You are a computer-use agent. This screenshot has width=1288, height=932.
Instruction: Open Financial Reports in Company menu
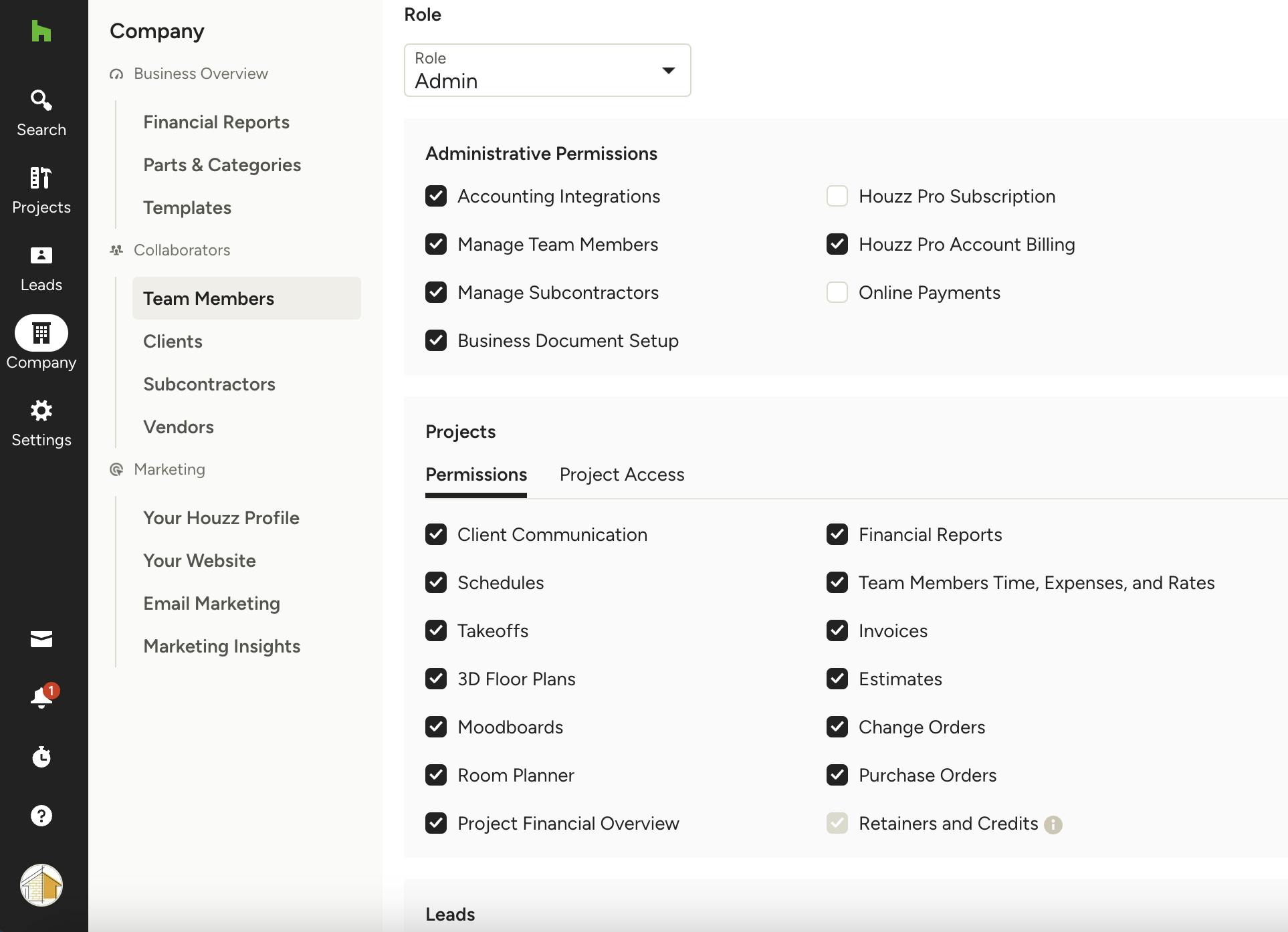click(x=216, y=122)
